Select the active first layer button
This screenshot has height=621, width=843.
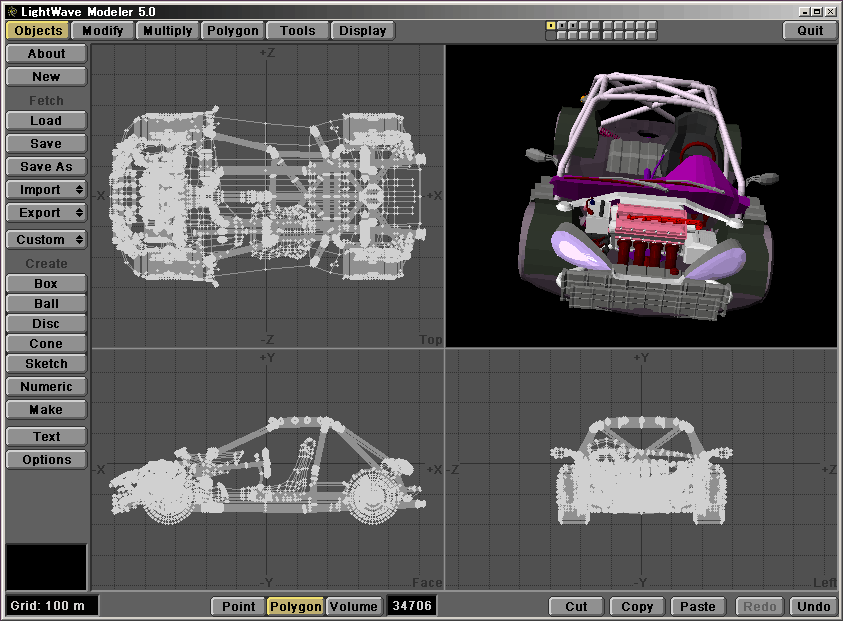[x=551, y=25]
